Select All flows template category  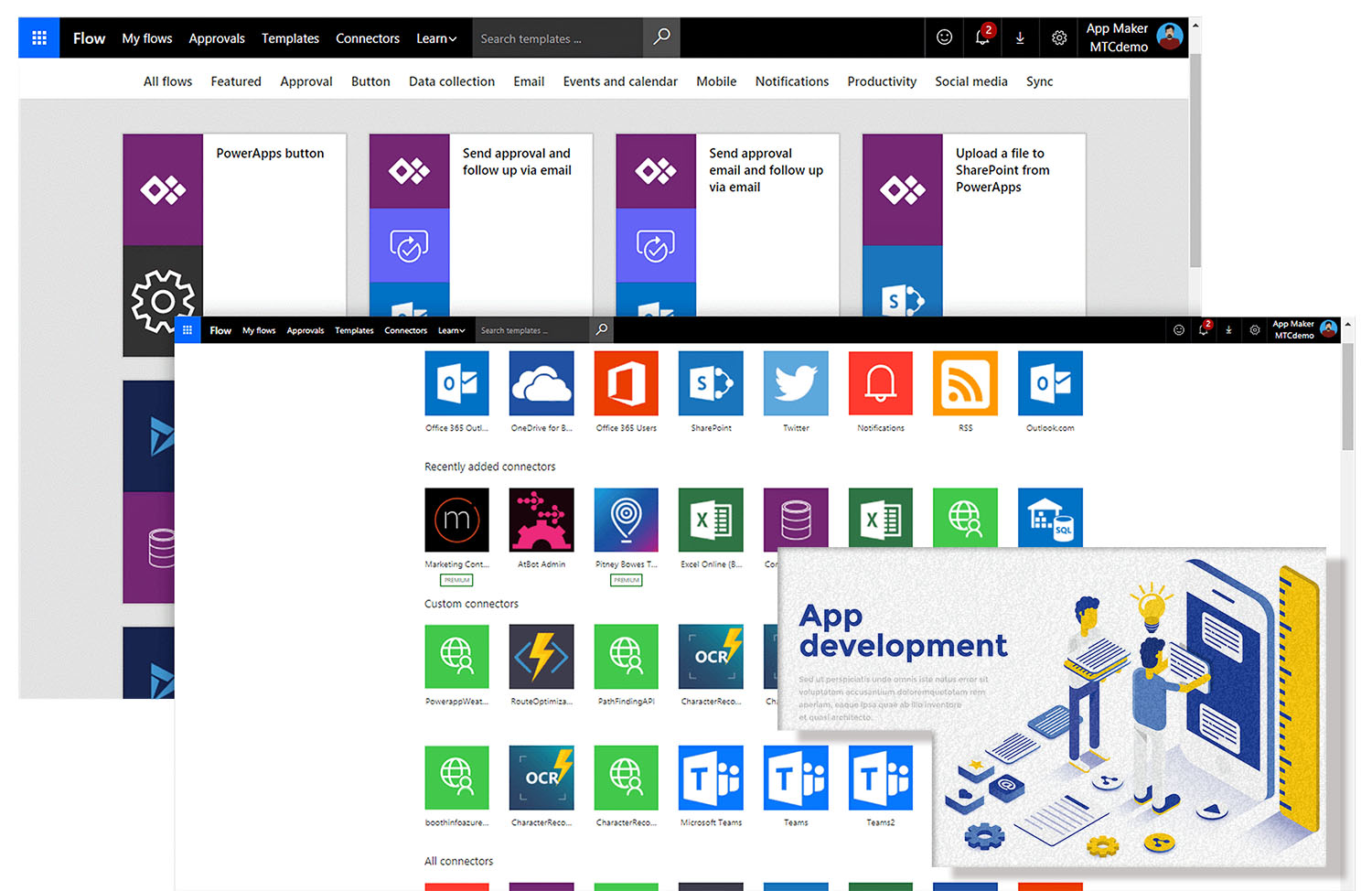(167, 81)
